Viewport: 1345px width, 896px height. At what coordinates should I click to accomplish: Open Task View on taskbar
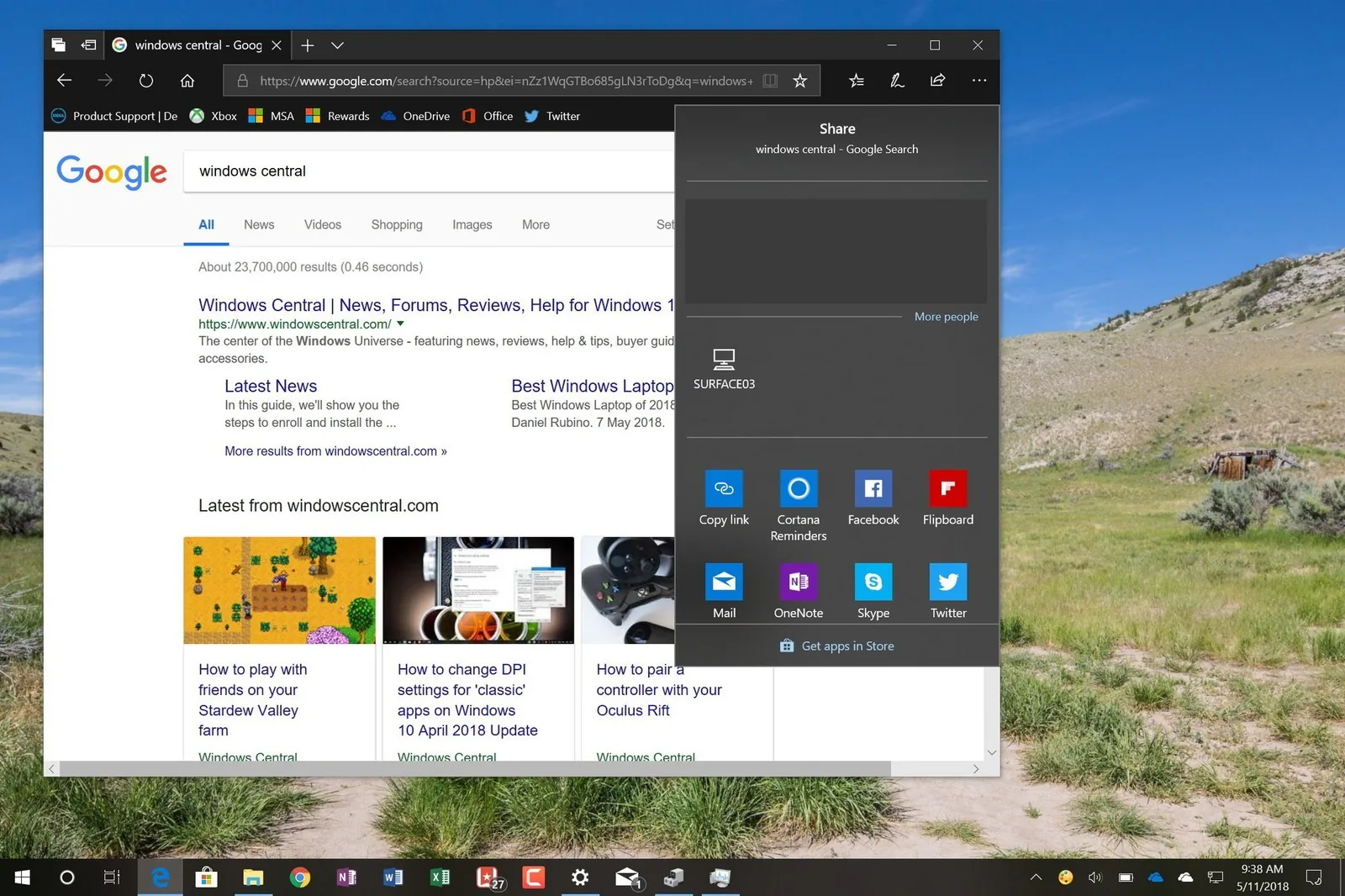point(112,878)
